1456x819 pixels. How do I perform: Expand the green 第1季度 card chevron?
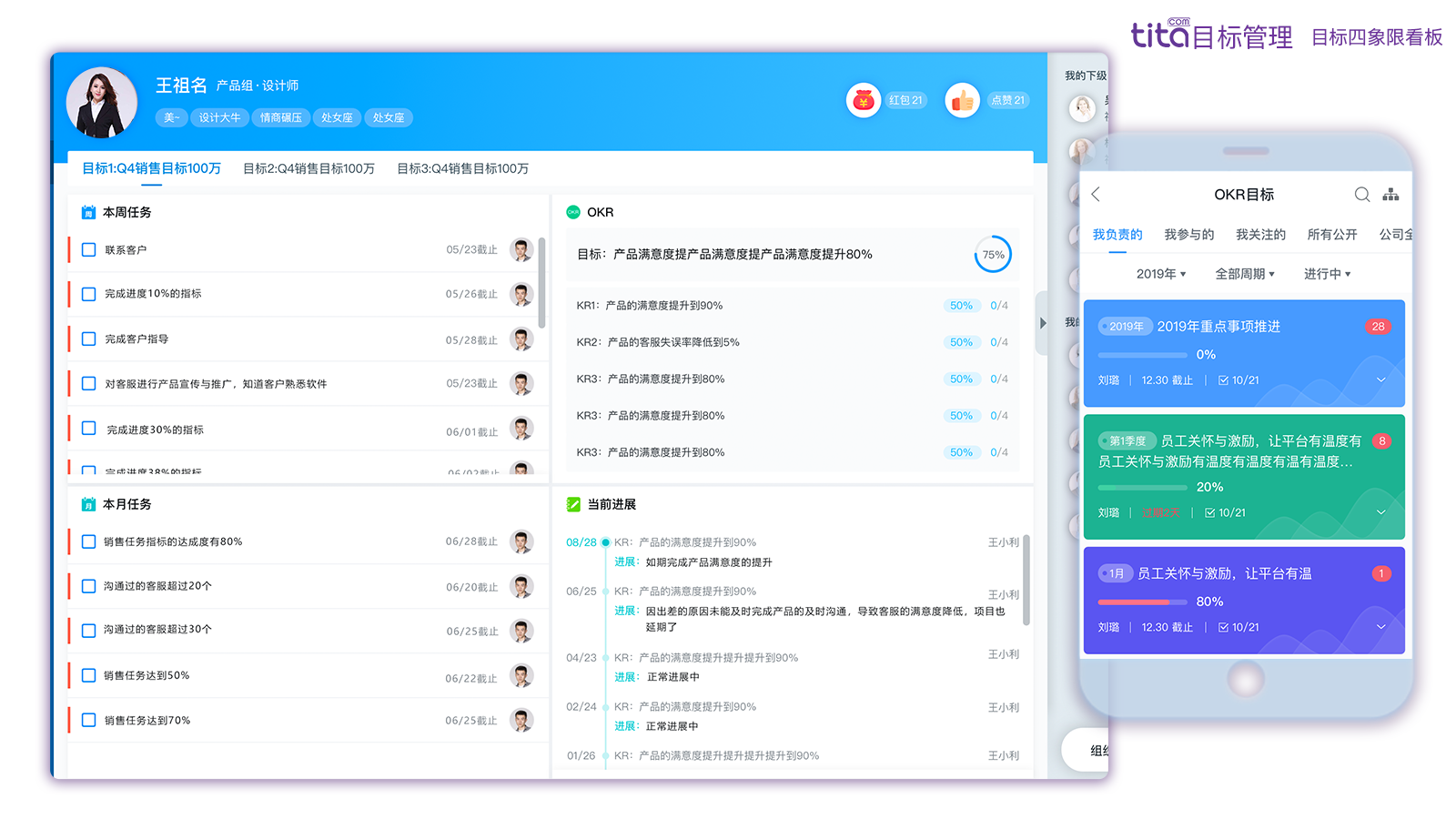click(x=1380, y=512)
